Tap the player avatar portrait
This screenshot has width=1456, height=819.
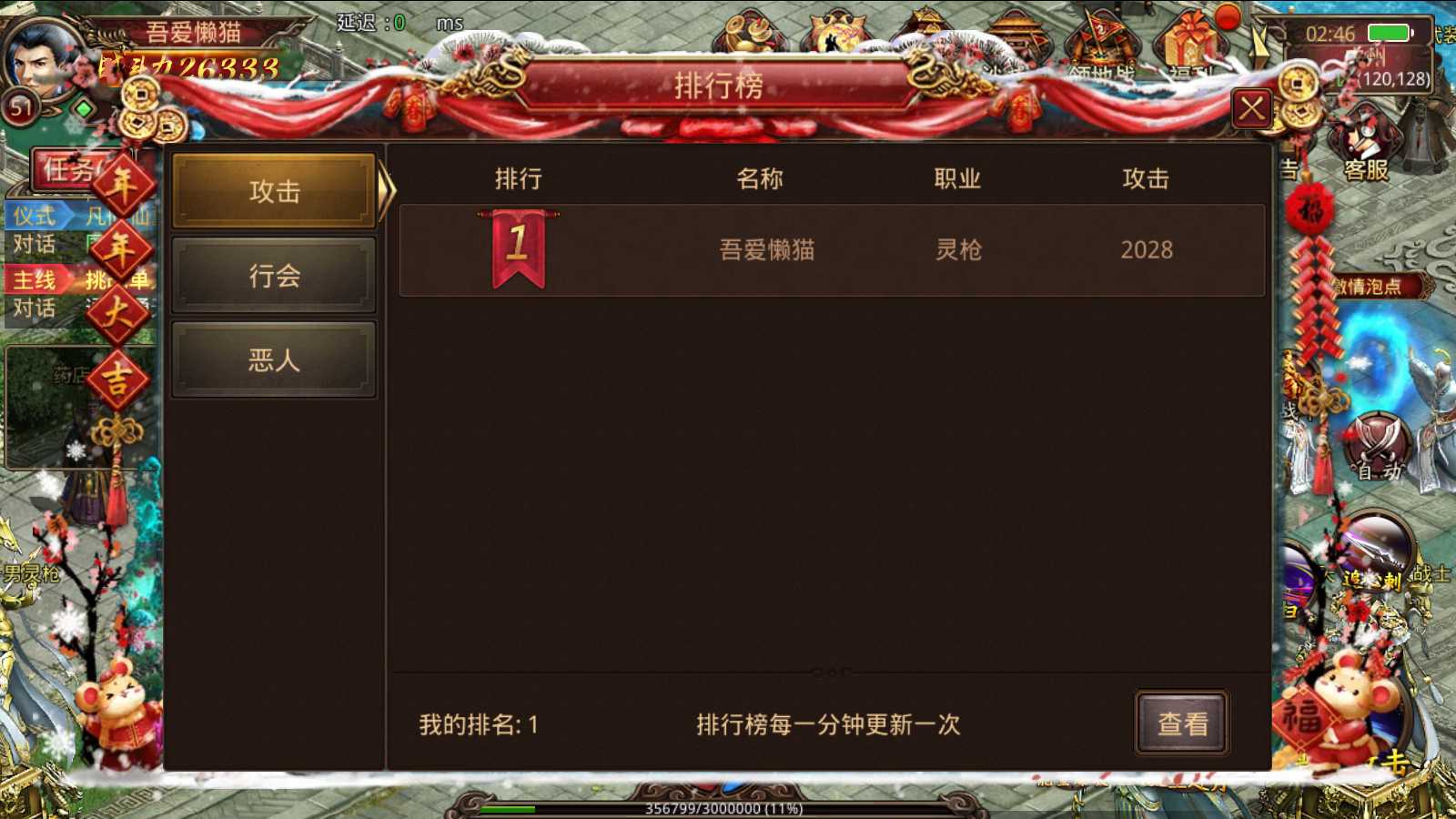pyautogui.click(x=41, y=56)
